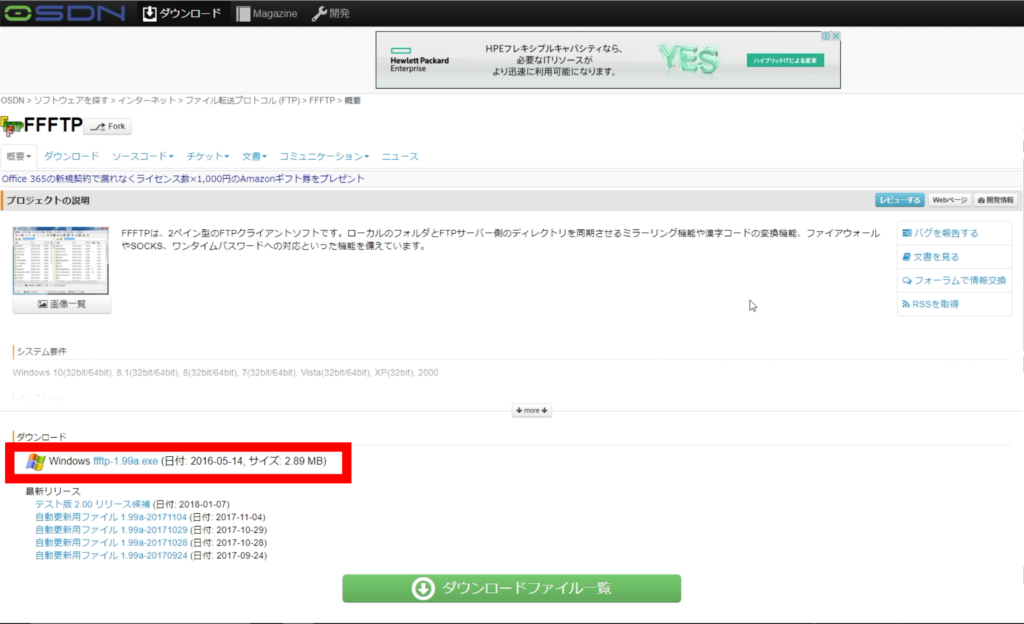The height and width of the screenshot is (624, 1024).
Task: Click the OSDN logo
Action: [65, 13]
